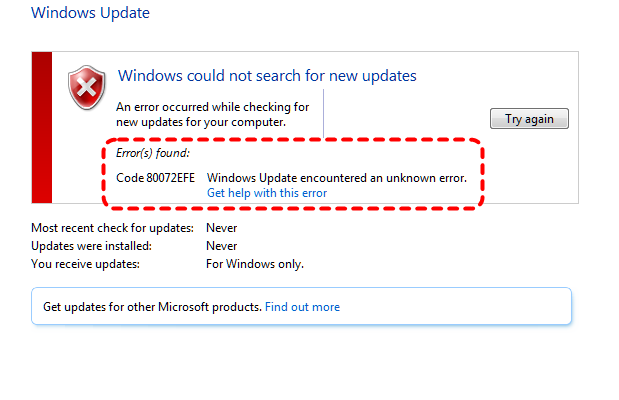Click the Updates were installed label
Viewport: 619px width, 400px height.
91,246
